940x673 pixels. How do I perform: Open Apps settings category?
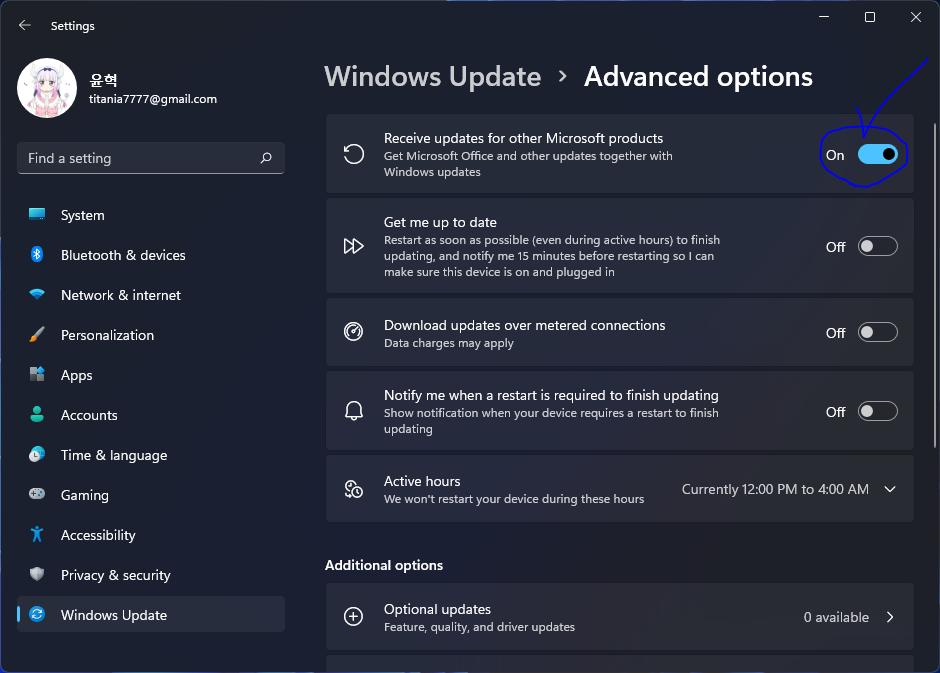[x=151, y=375]
